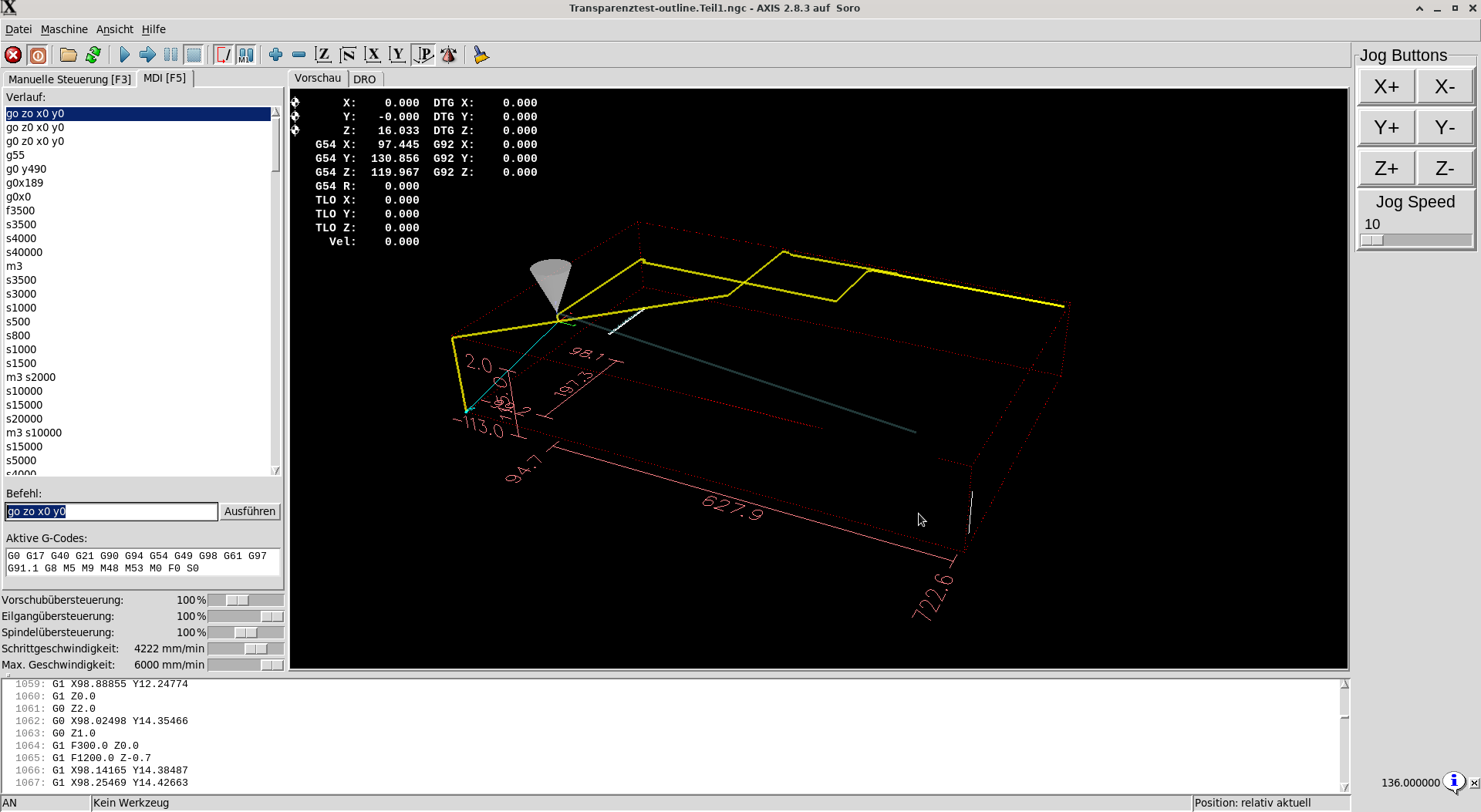Switch to top view Z

323,55
